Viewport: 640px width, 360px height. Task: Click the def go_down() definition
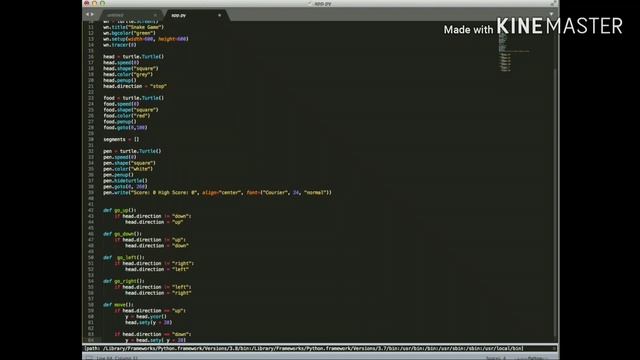pos(122,234)
